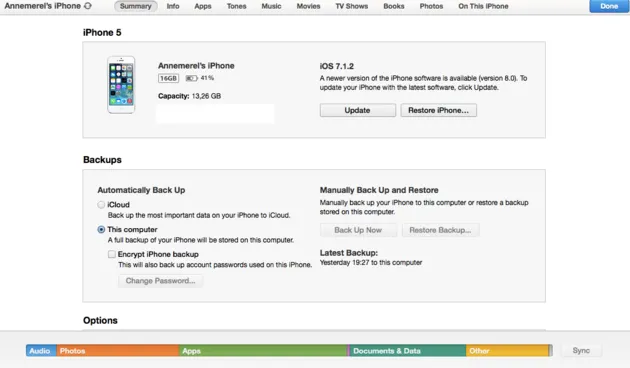Screen dimensions: 630x368
Task: Click the Annemerel's iPhone device name in header
Action: point(43,6)
